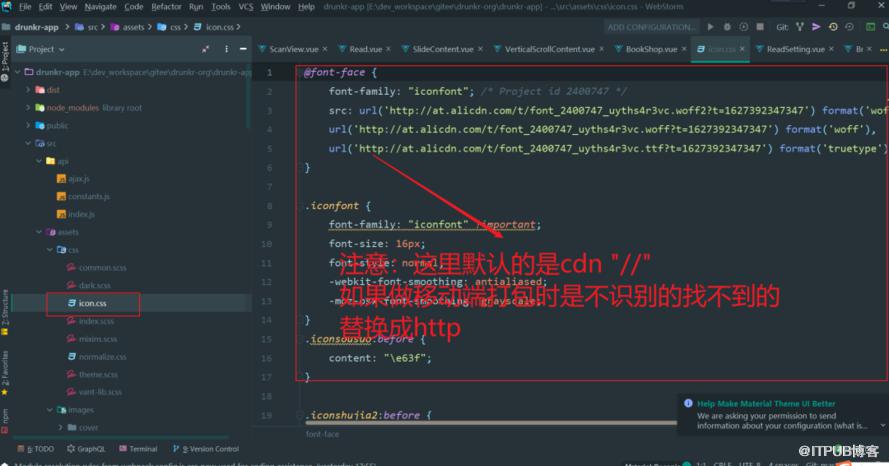Open Git show history clock icon
Viewport: 889px width, 466px height.
833,27
